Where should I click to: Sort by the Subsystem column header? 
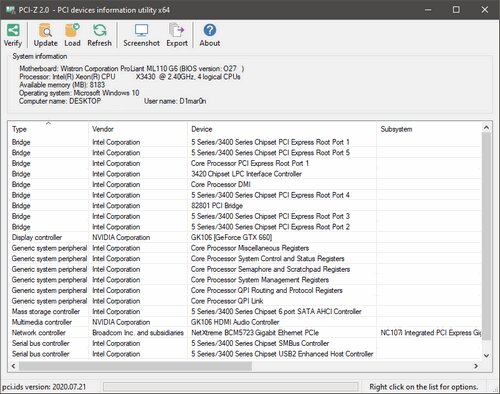[x=429, y=129]
